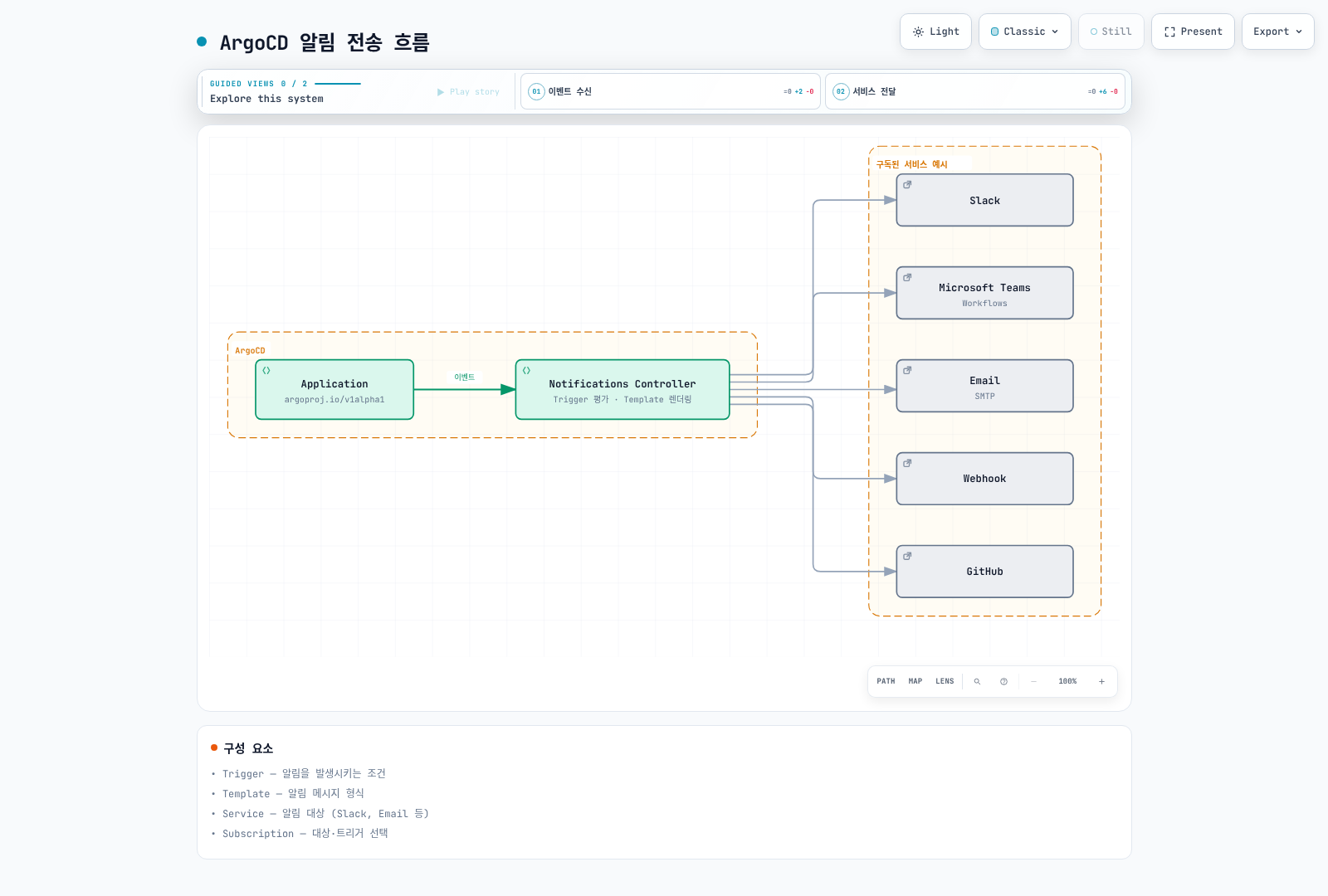
Task: Click the 이벤트 edge label
Action: pyautogui.click(x=464, y=377)
